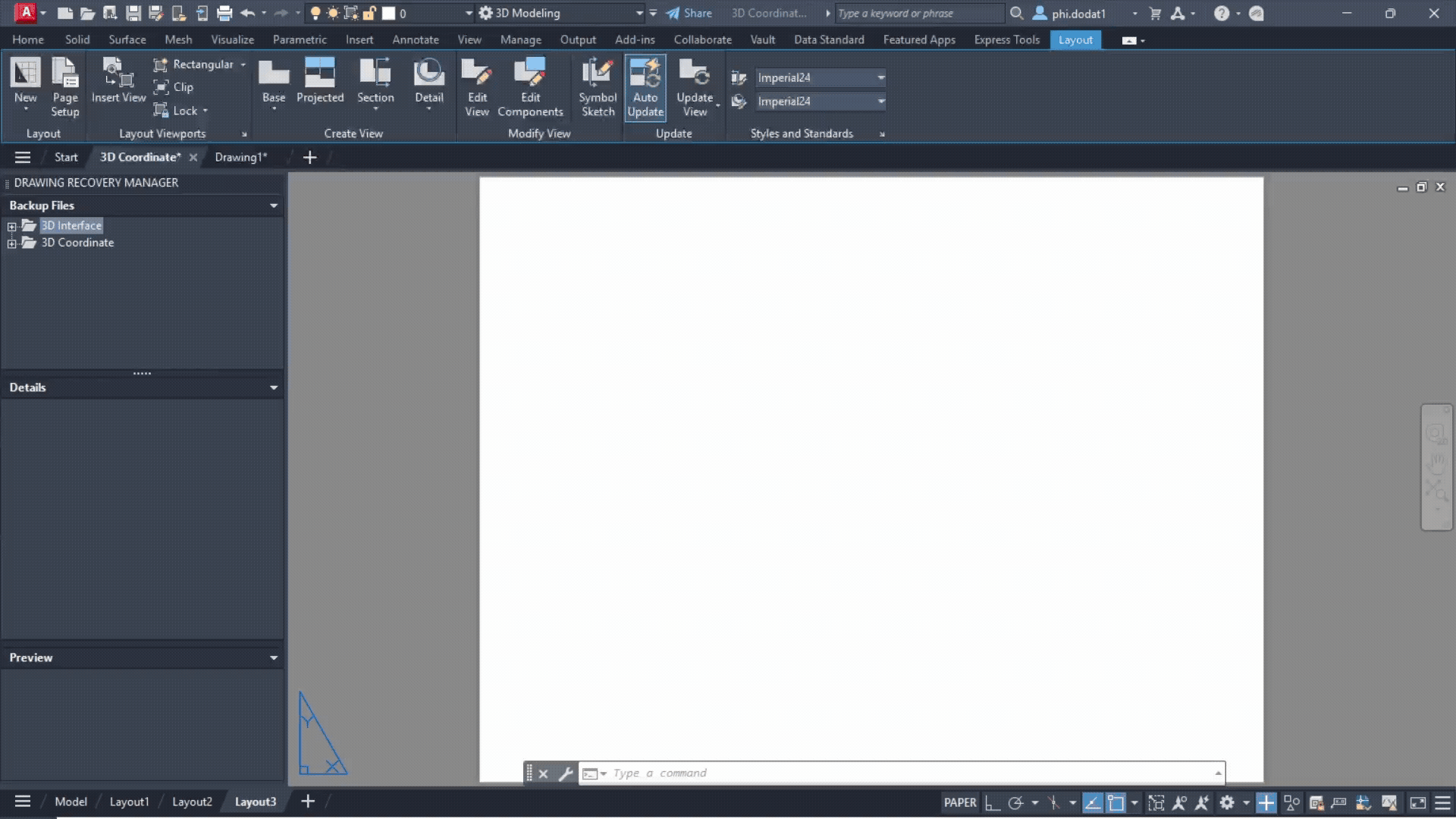Switch to the Annotate ribbon tab
This screenshot has width=1456, height=819.
click(416, 39)
